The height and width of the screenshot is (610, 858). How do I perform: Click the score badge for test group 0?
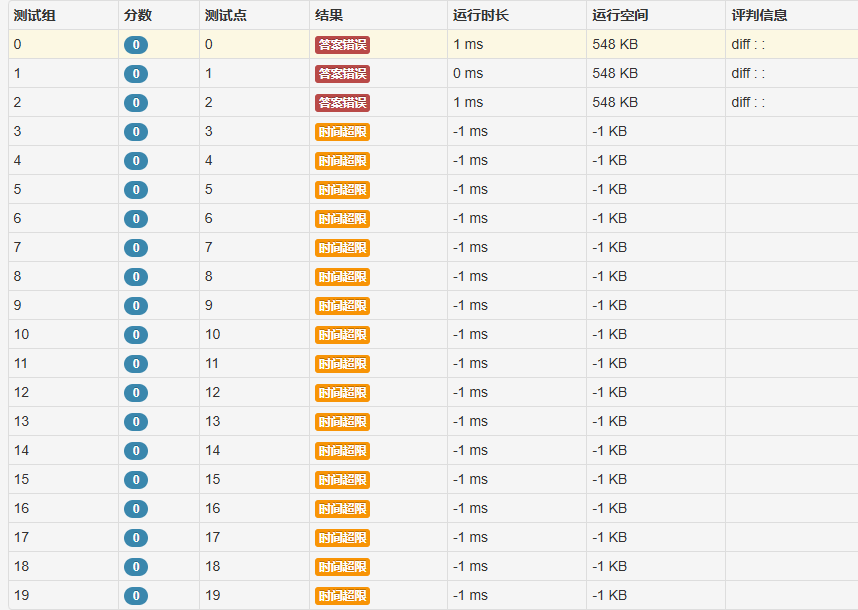pos(136,45)
